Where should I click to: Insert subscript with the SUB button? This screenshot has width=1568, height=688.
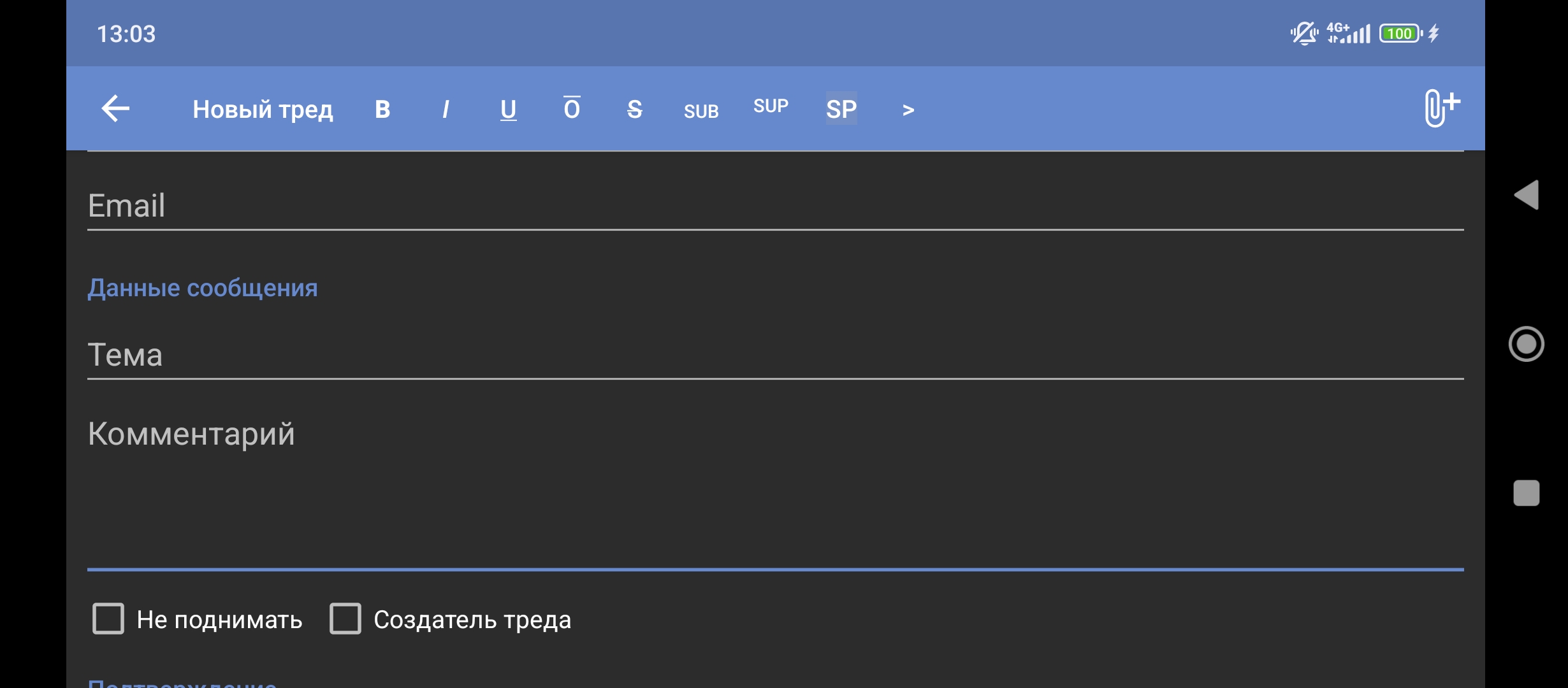[701, 111]
